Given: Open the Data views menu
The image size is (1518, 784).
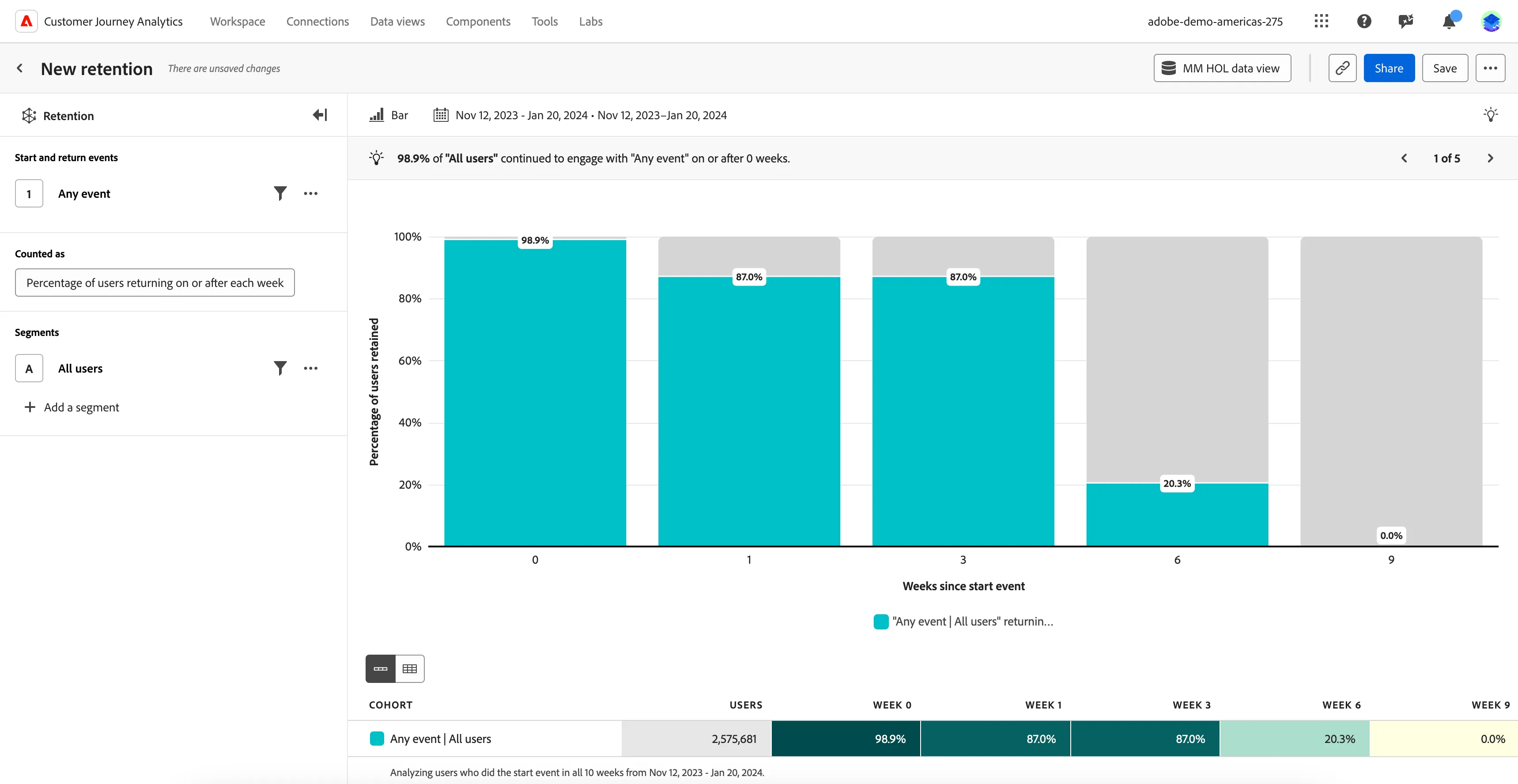Looking at the screenshot, I should [x=397, y=21].
